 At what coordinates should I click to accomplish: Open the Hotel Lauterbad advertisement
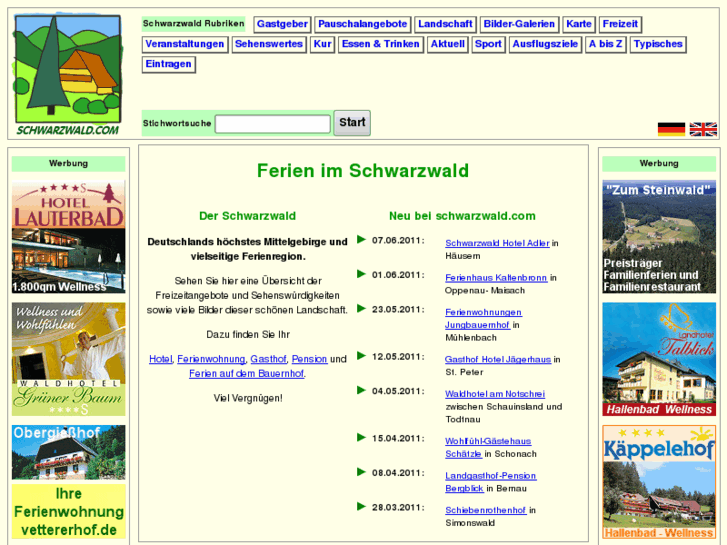click(69, 237)
